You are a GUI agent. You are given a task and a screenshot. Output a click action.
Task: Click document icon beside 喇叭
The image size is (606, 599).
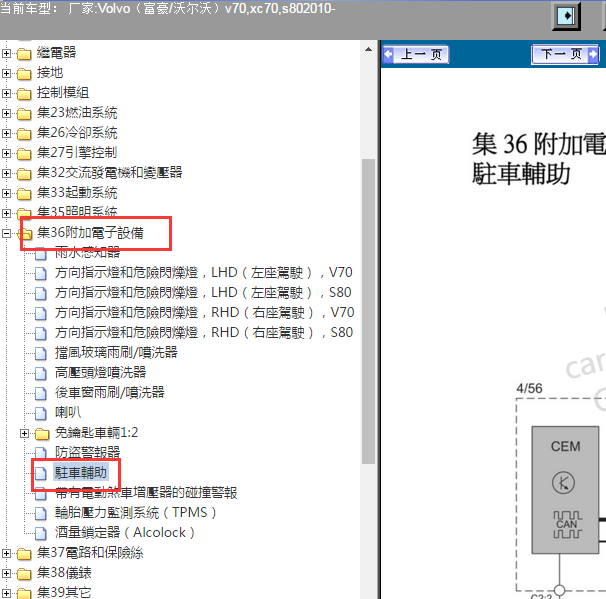pyautogui.click(x=41, y=414)
